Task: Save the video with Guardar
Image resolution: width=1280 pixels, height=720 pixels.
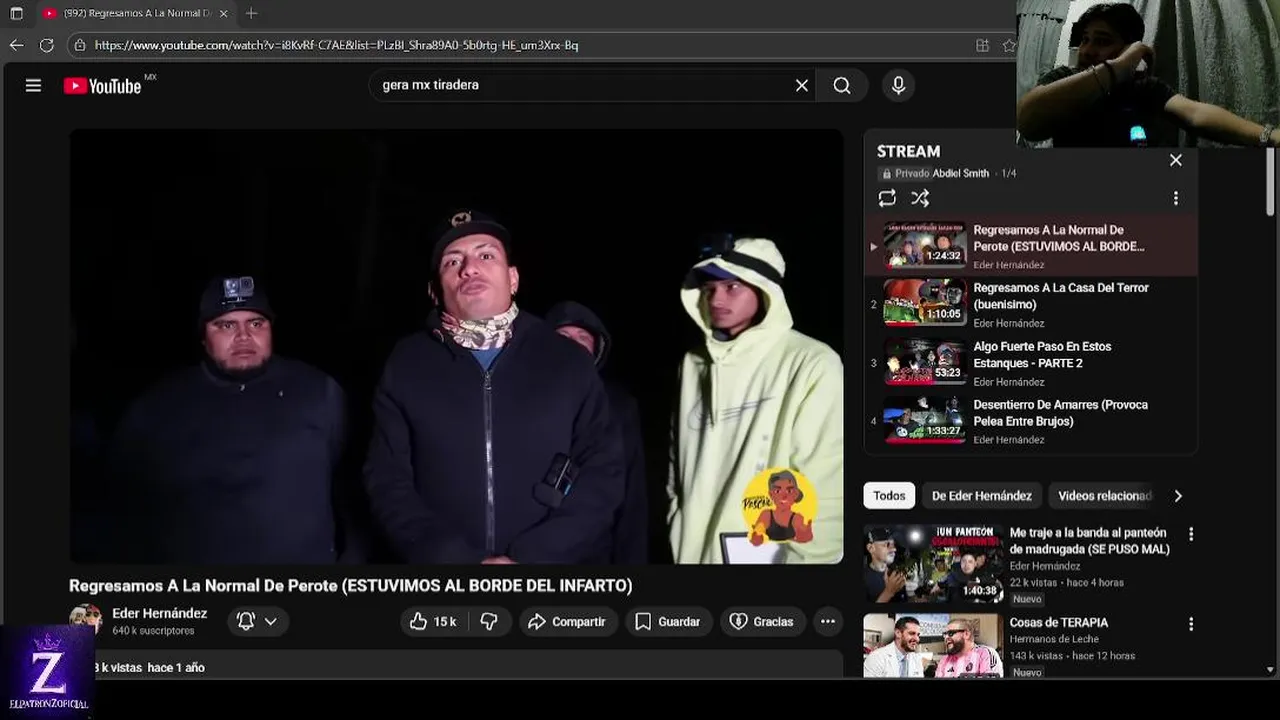Action: coord(668,621)
